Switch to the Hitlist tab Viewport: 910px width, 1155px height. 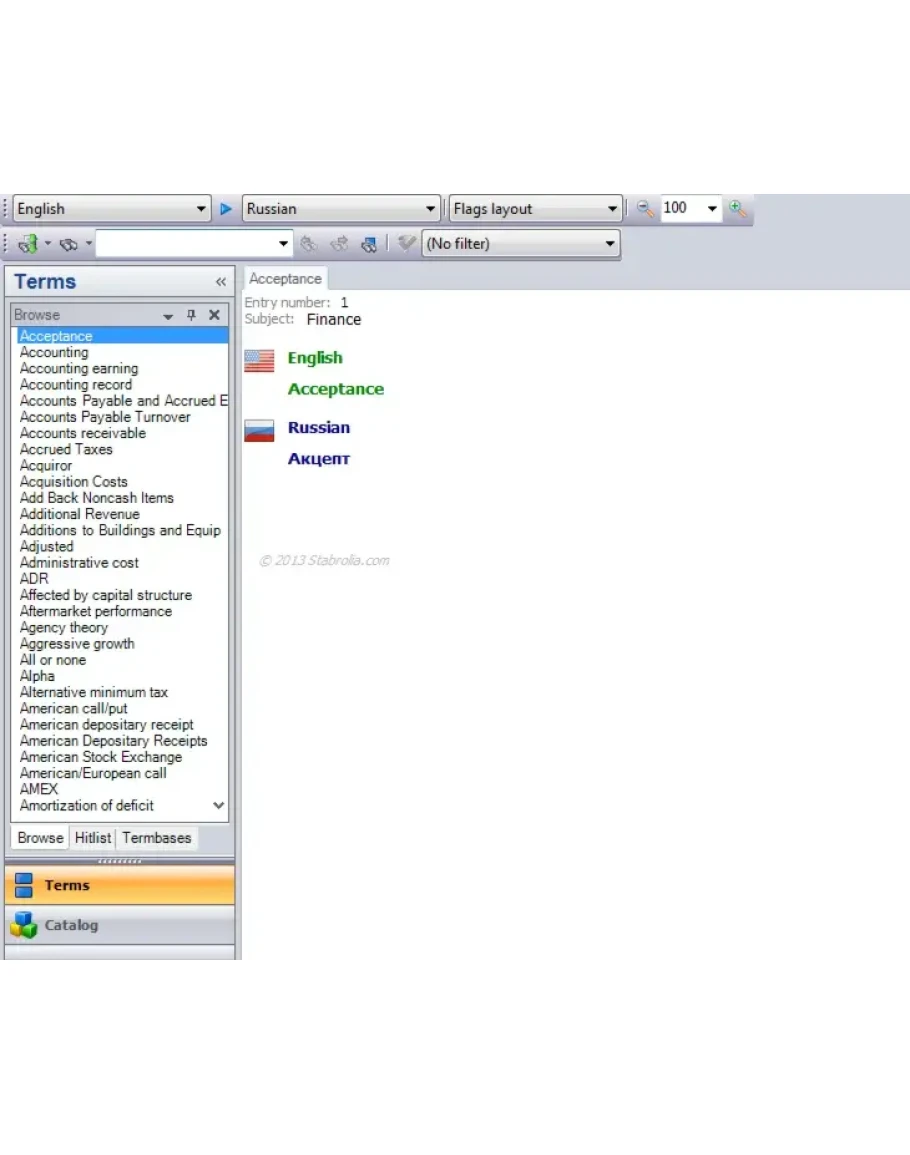93,838
